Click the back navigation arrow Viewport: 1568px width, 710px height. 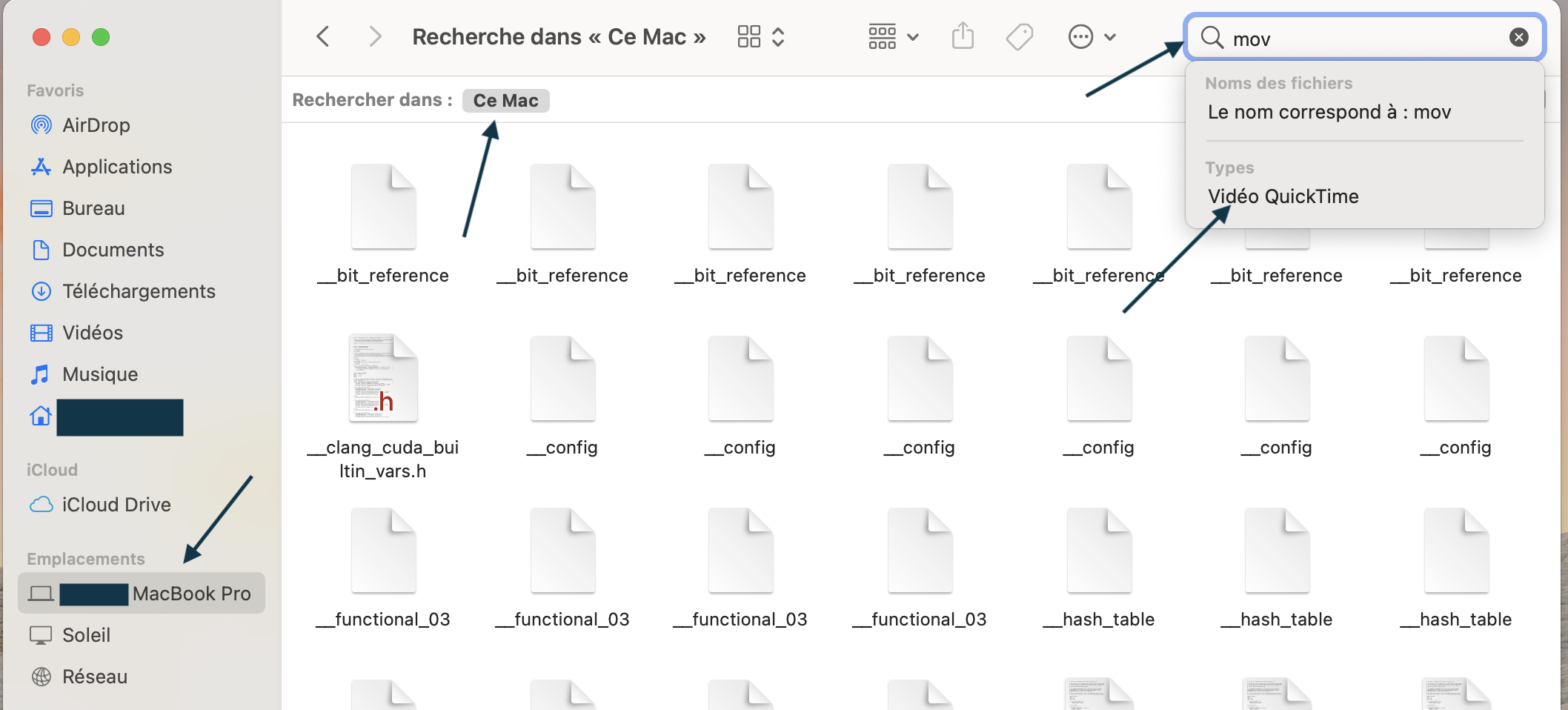pyautogui.click(x=323, y=36)
